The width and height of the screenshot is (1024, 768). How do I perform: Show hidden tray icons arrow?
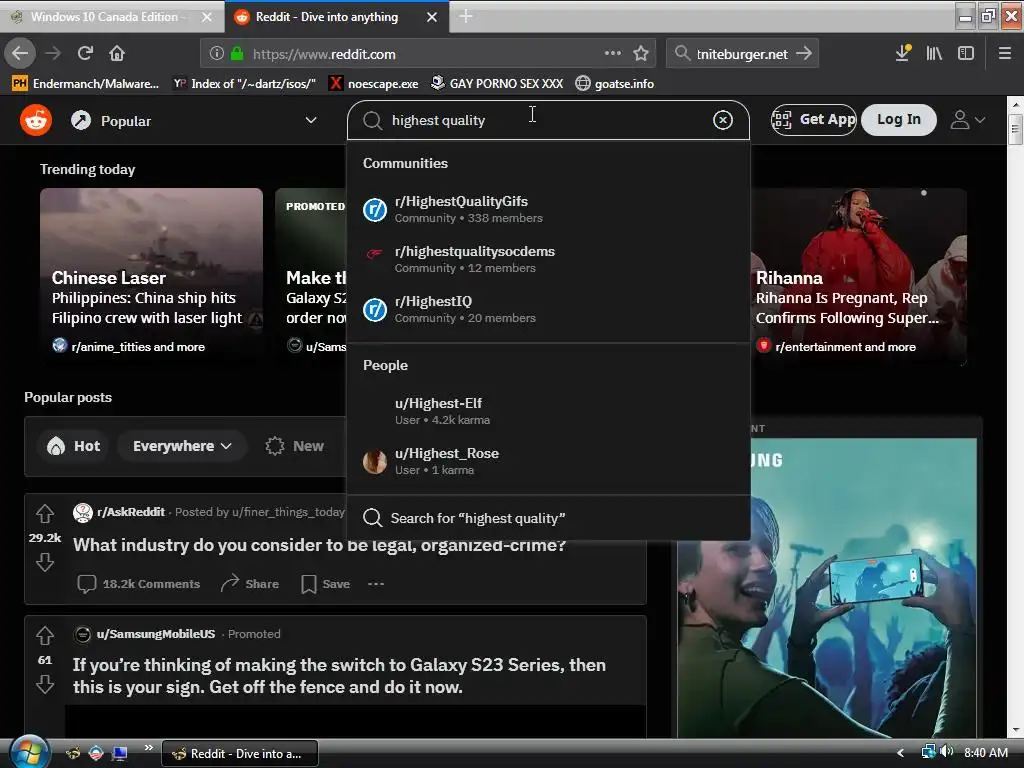pyautogui.click(x=900, y=753)
